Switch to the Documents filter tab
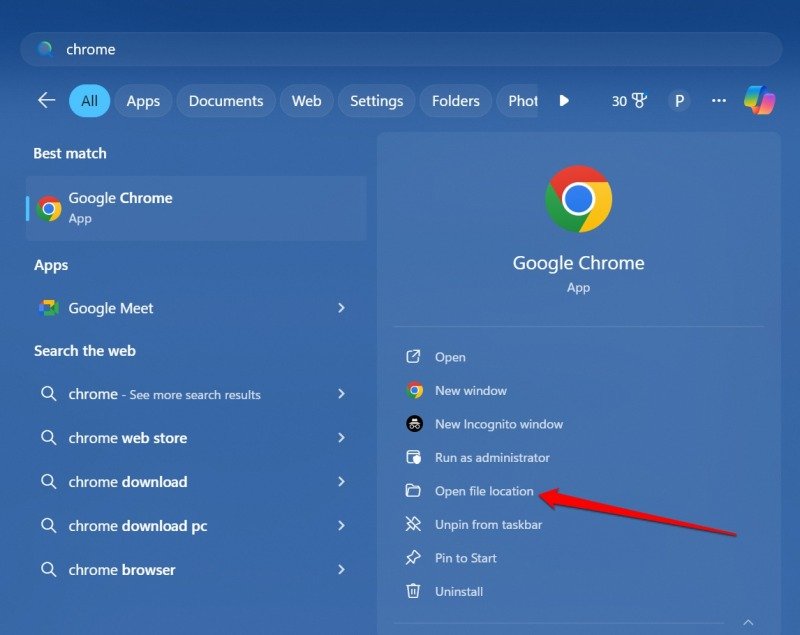 (x=226, y=100)
